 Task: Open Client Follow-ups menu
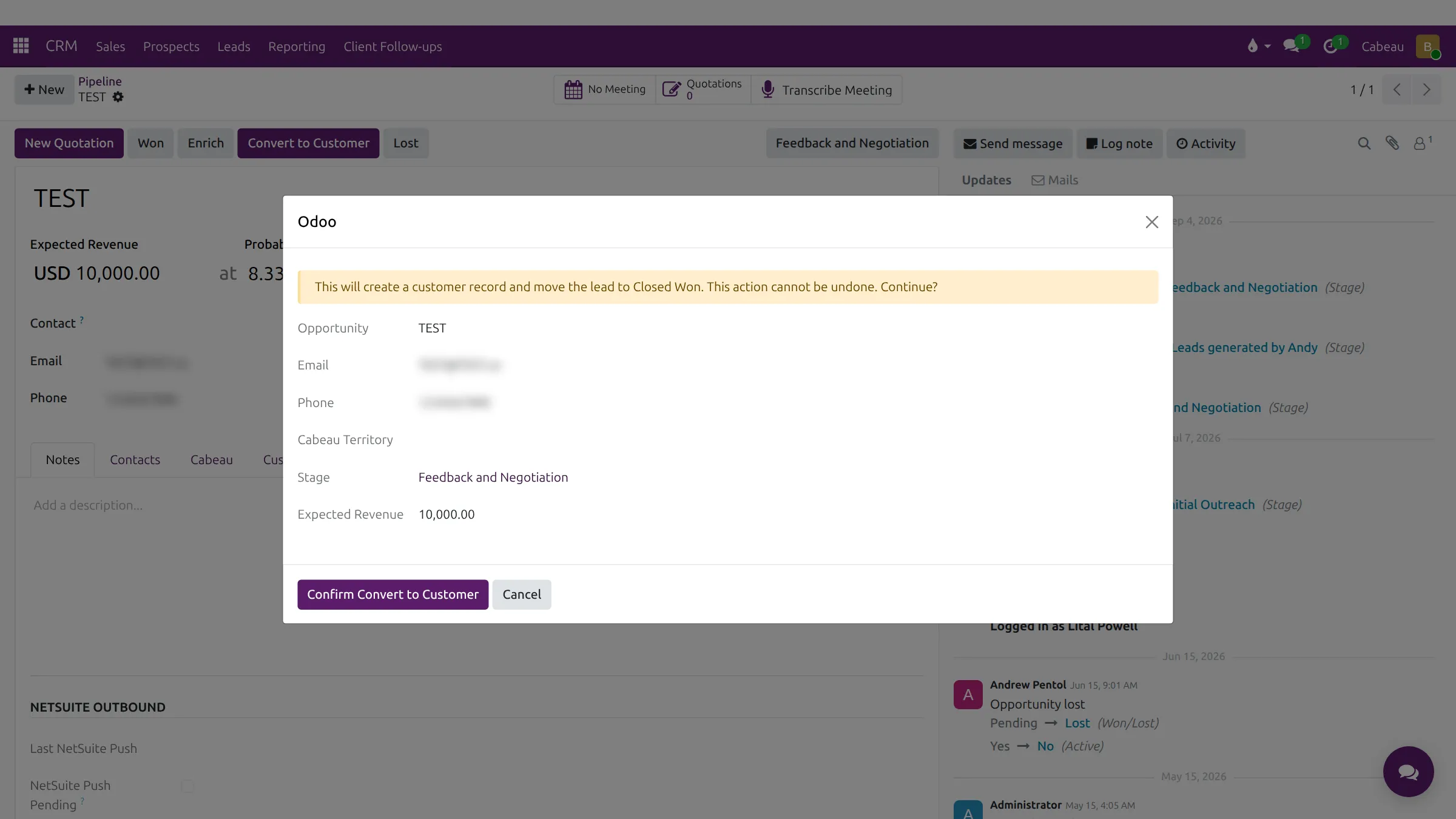coord(393,46)
